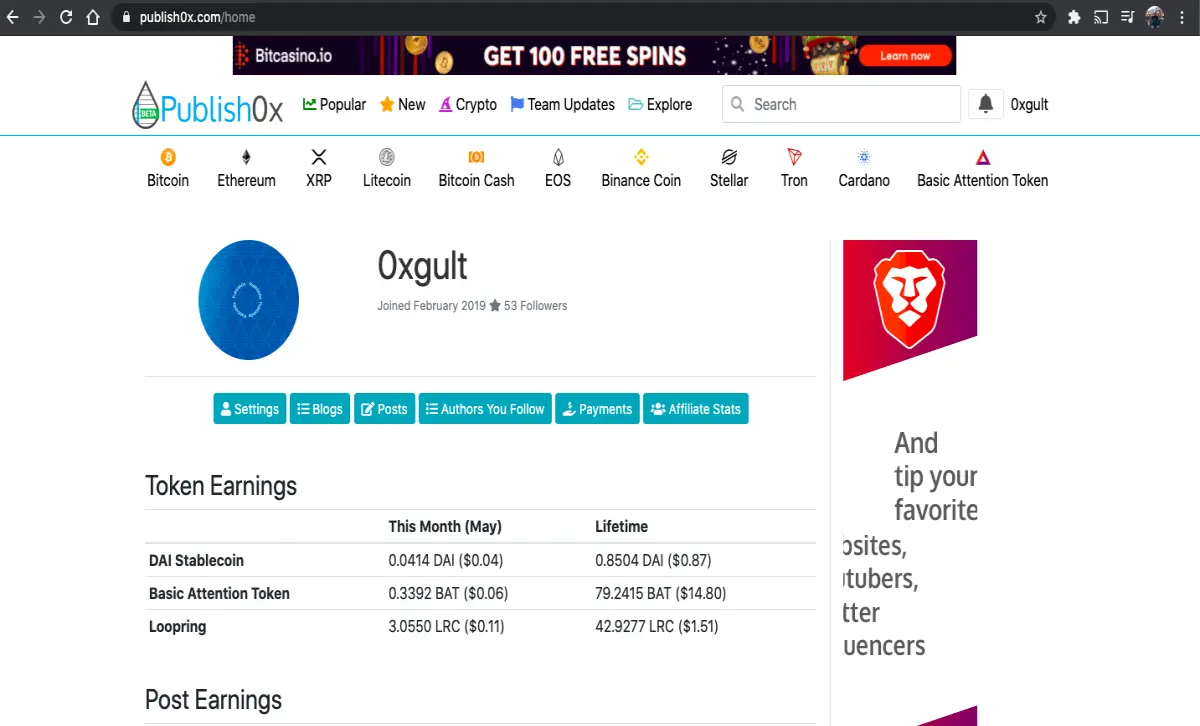
Task: Click the 0.0414 DAI monthly value
Action: coord(446,560)
